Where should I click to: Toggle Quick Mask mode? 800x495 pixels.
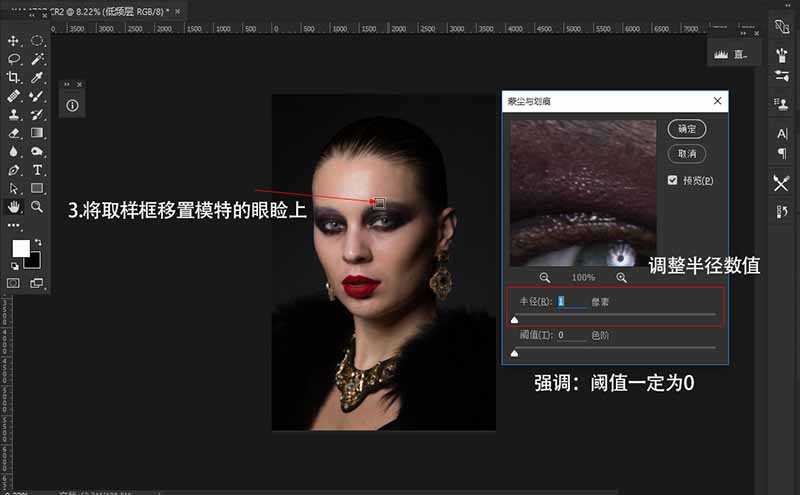click(x=14, y=283)
